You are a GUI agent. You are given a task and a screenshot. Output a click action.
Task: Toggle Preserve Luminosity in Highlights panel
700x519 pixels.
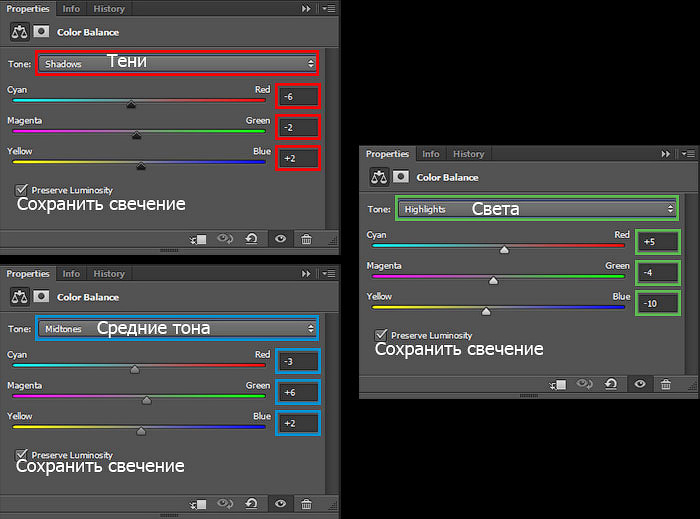coord(381,335)
